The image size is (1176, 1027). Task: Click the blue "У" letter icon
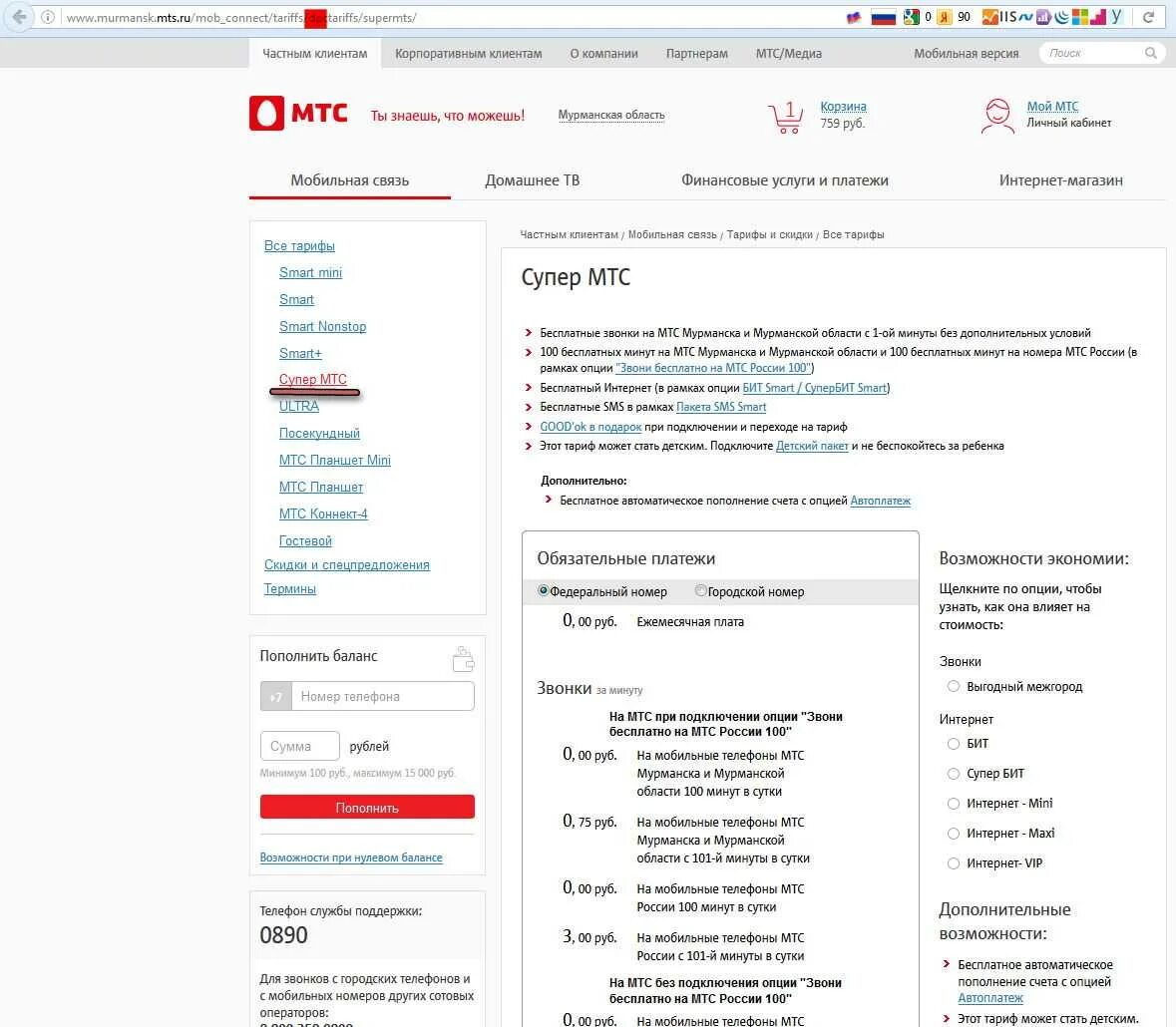[x=1117, y=17]
